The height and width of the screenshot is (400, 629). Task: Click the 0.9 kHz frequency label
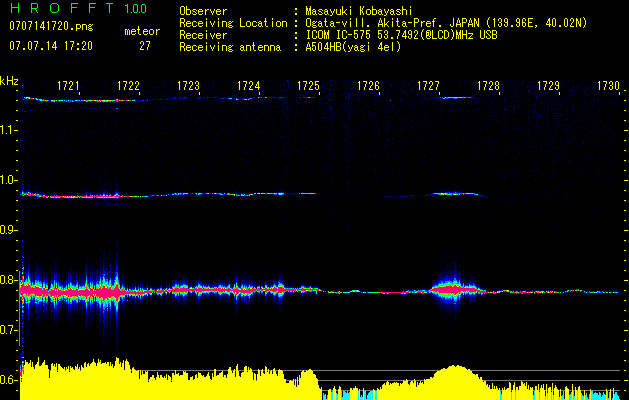click(9, 230)
